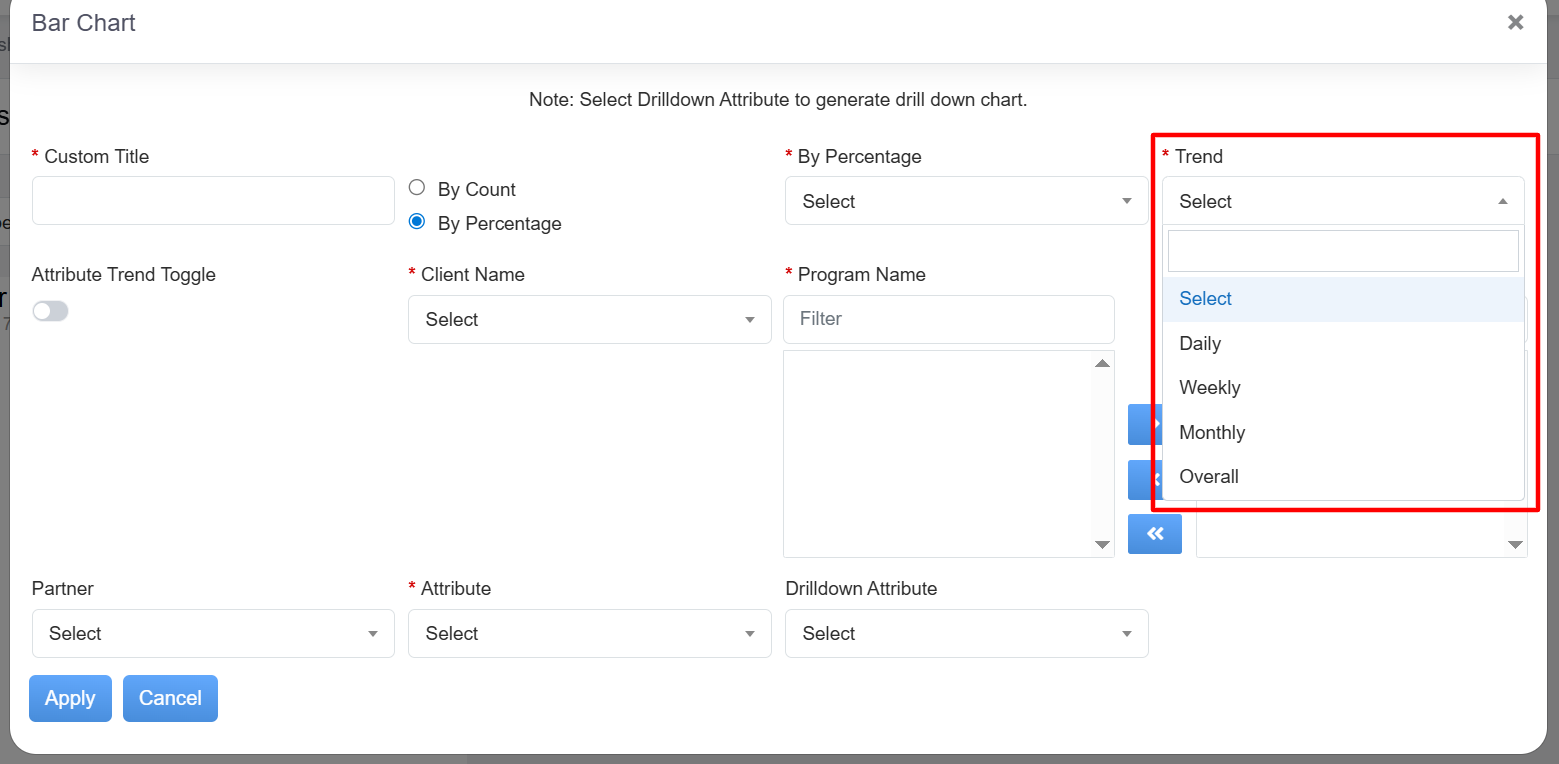Click the Apply button
The image size is (1559, 764).
point(70,698)
